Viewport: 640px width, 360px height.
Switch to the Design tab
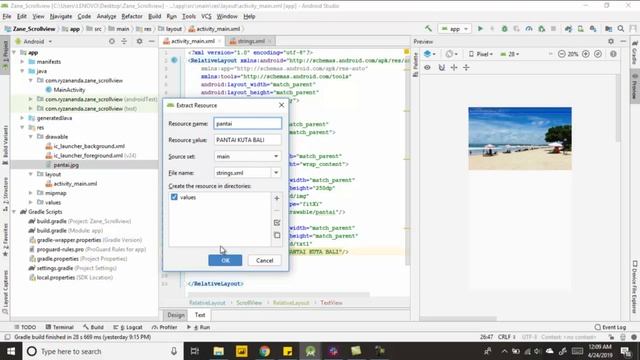(176, 315)
